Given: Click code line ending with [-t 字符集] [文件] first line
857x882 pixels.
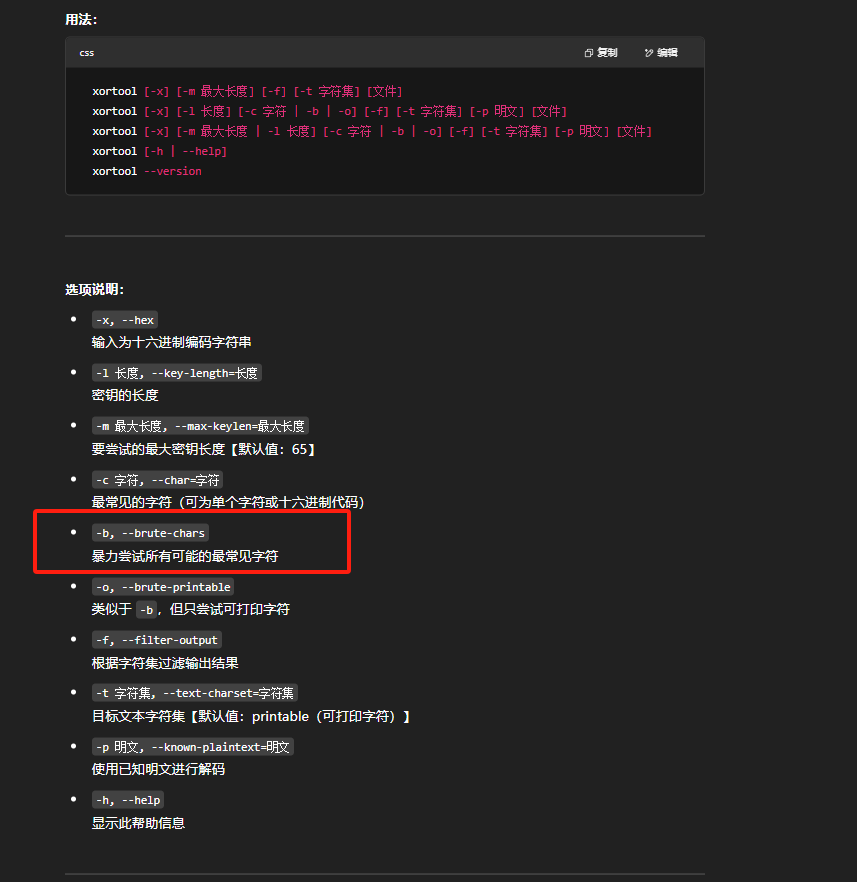Looking at the screenshot, I should pyautogui.click(x=247, y=91).
